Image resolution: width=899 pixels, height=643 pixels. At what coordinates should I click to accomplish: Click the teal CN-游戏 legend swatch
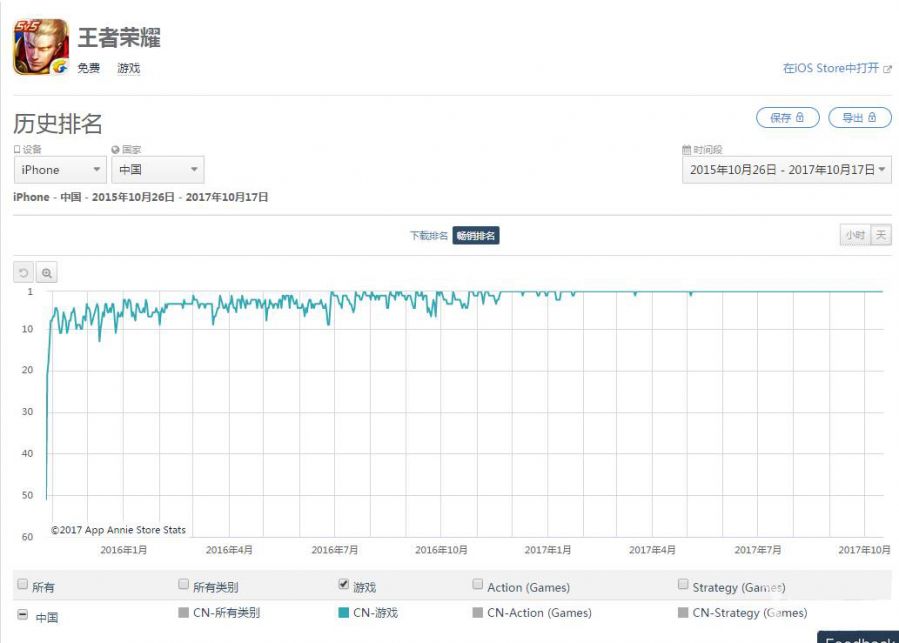343,613
